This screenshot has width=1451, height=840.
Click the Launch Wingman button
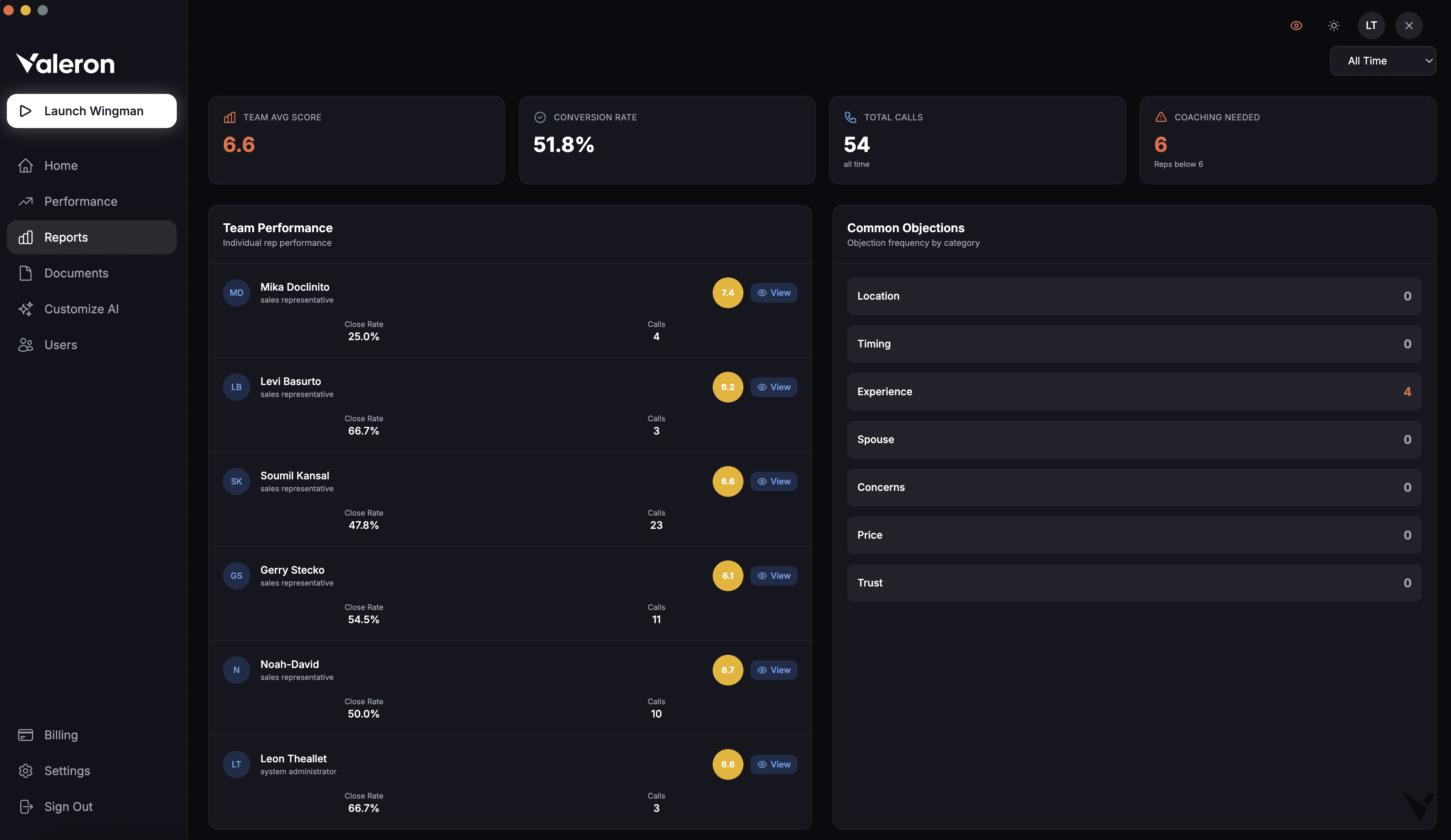(x=91, y=111)
